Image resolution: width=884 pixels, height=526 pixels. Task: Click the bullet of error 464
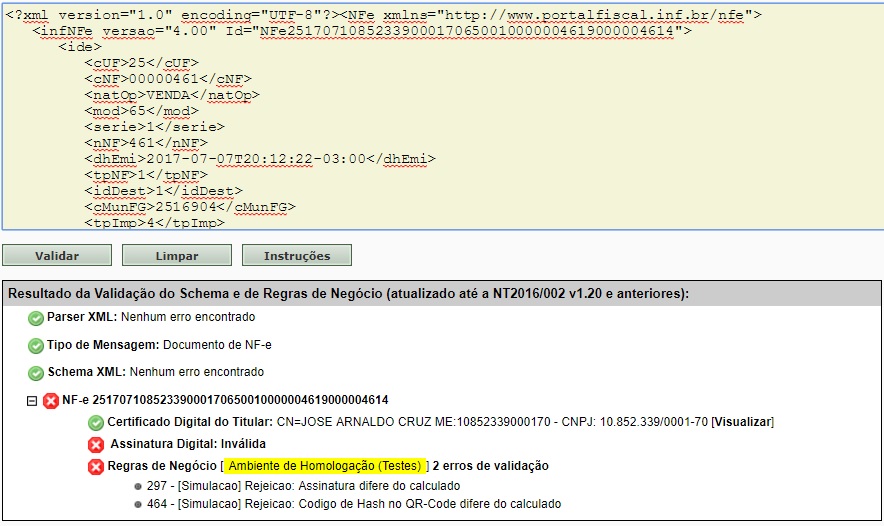click(x=138, y=505)
